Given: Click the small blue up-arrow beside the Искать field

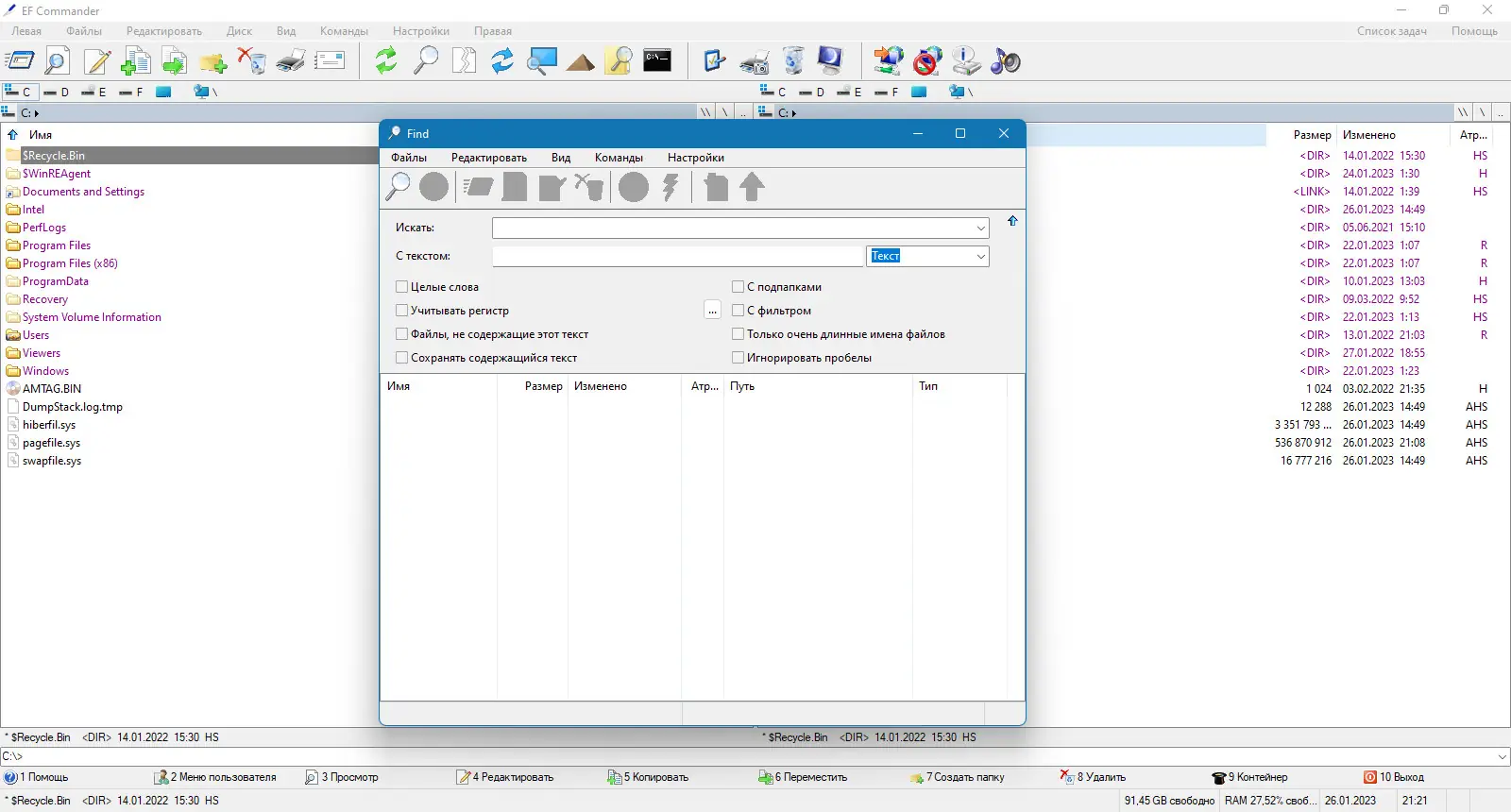Looking at the screenshot, I should tap(1012, 221).
